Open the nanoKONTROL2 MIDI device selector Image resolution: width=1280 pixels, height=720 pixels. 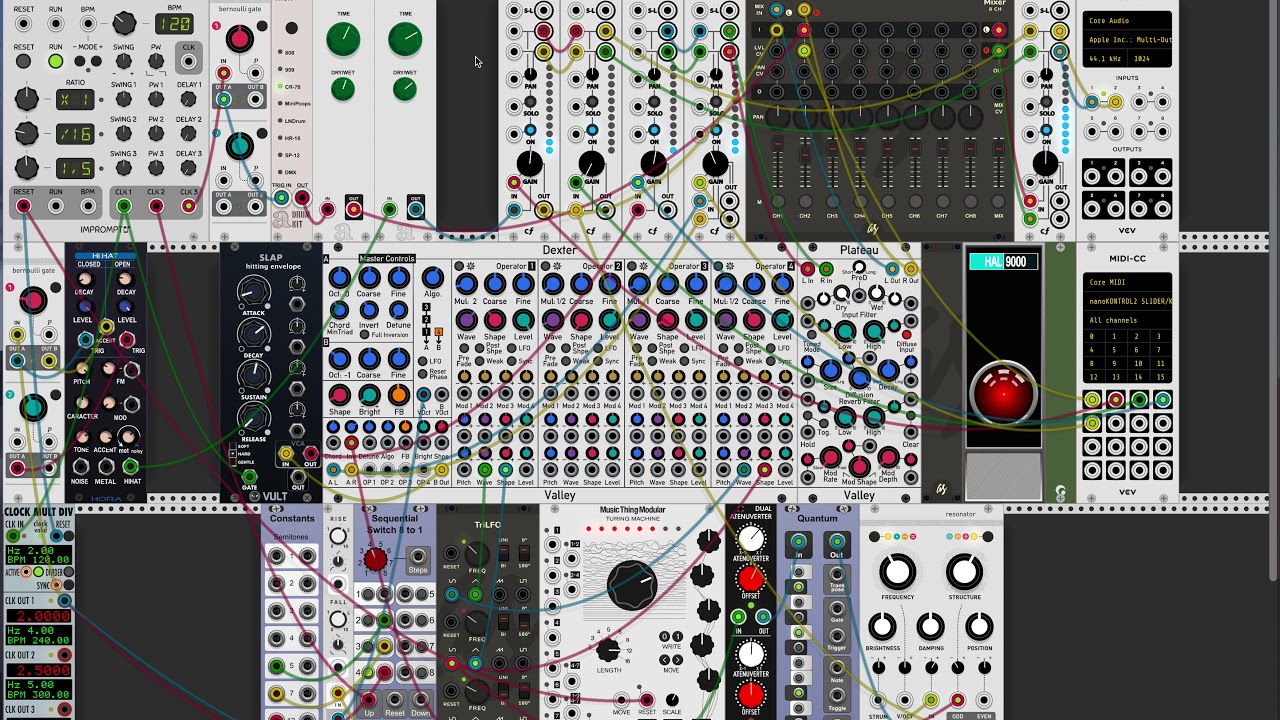(x=1126, y=301)
